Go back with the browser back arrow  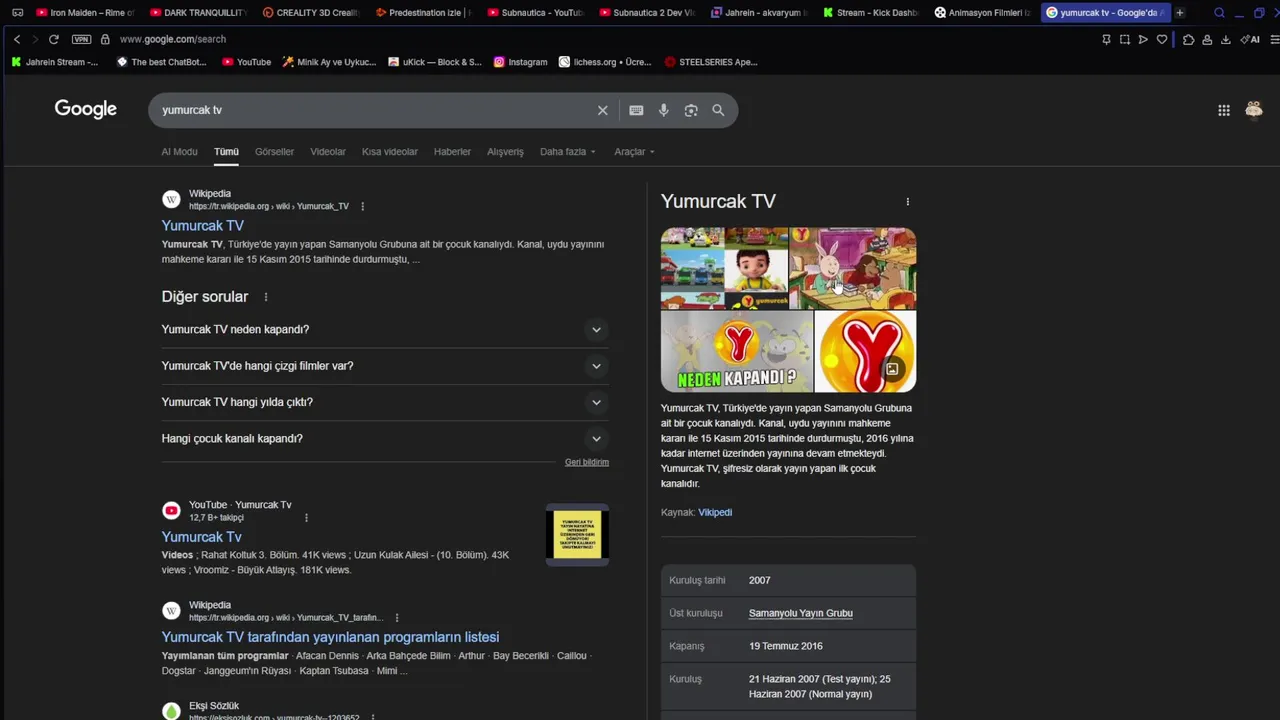pyautogui.click(x=17, y=39)
